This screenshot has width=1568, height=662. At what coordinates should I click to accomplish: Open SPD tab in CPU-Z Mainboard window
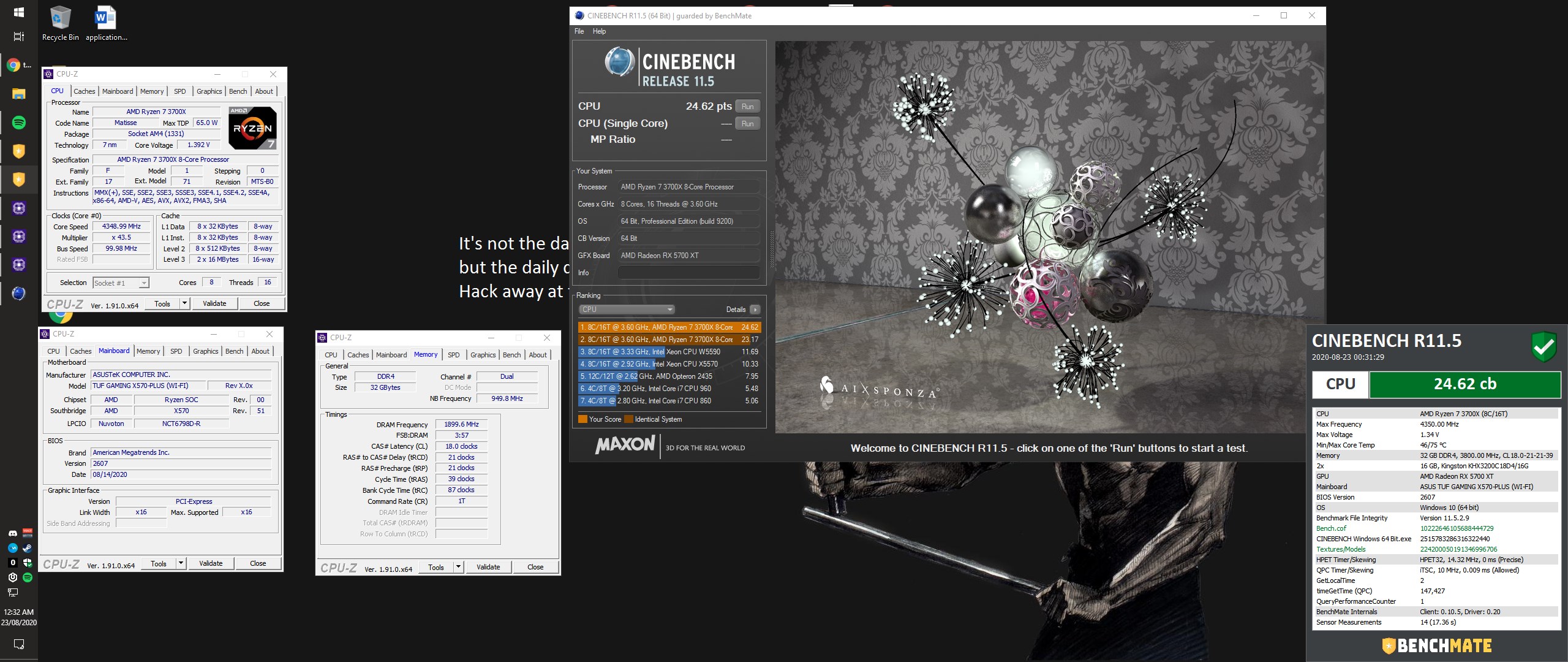176,351
